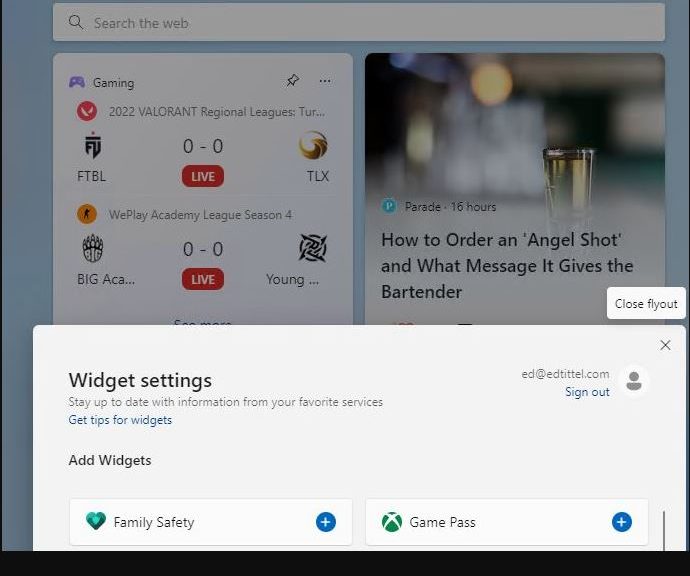The height and width of the screenshot is (576, 690).
Task: Click the widget list scrollbar
Action: (664, 530)
